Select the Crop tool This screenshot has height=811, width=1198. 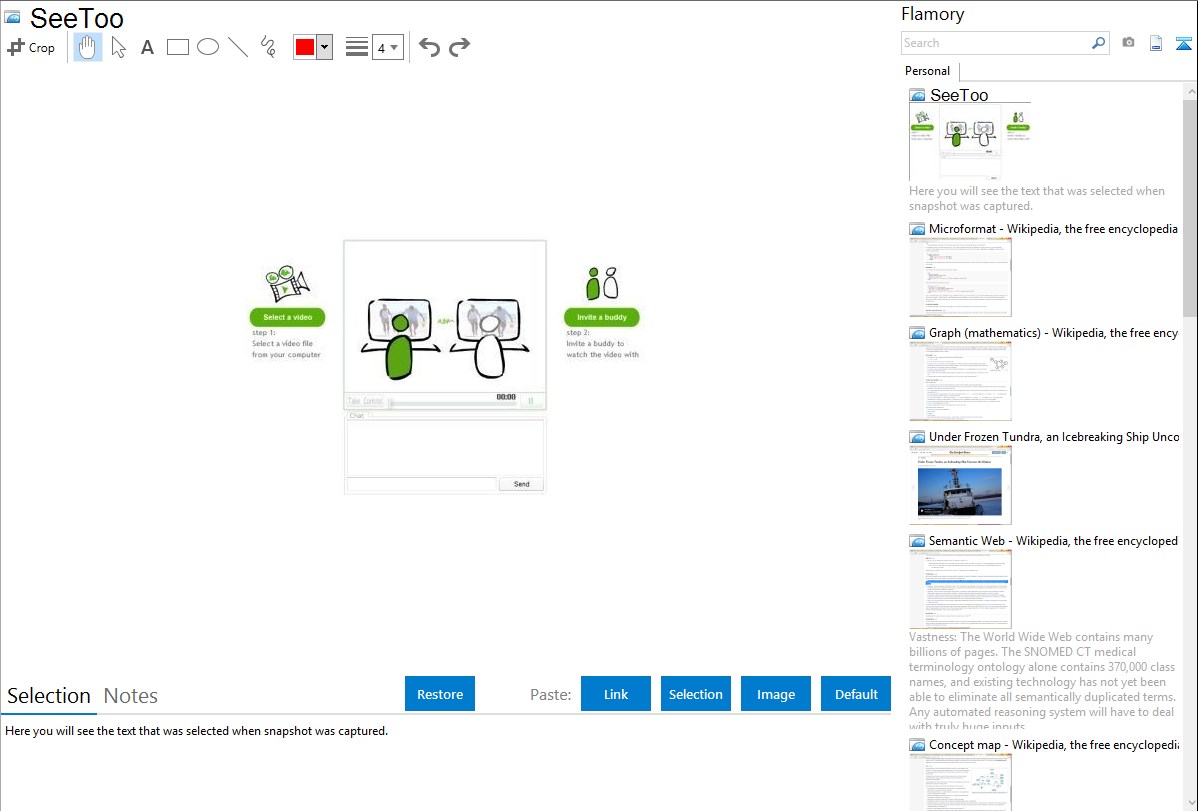(x=31, y=47)
